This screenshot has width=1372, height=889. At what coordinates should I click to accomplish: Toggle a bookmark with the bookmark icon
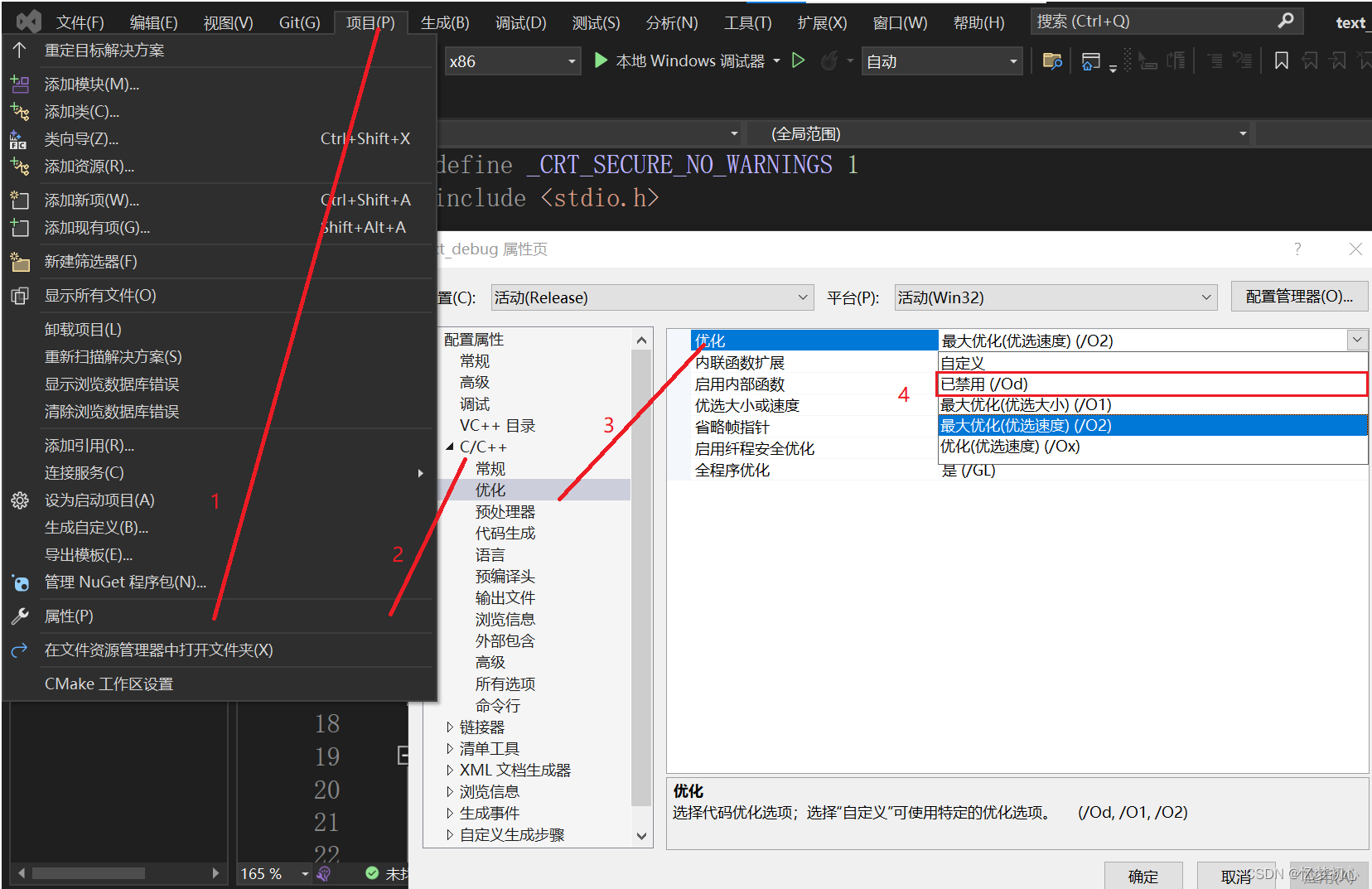pos(1281,60)
